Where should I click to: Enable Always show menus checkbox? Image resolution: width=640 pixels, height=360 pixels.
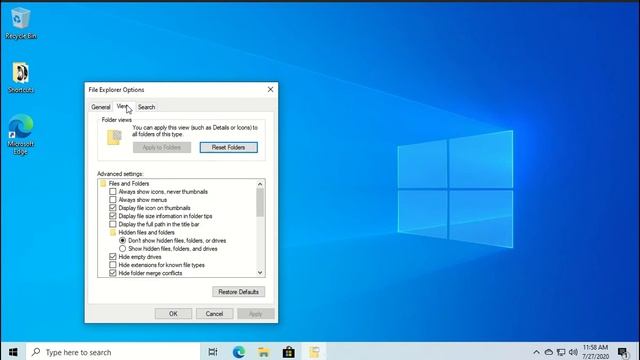click(x=113, y=200)
